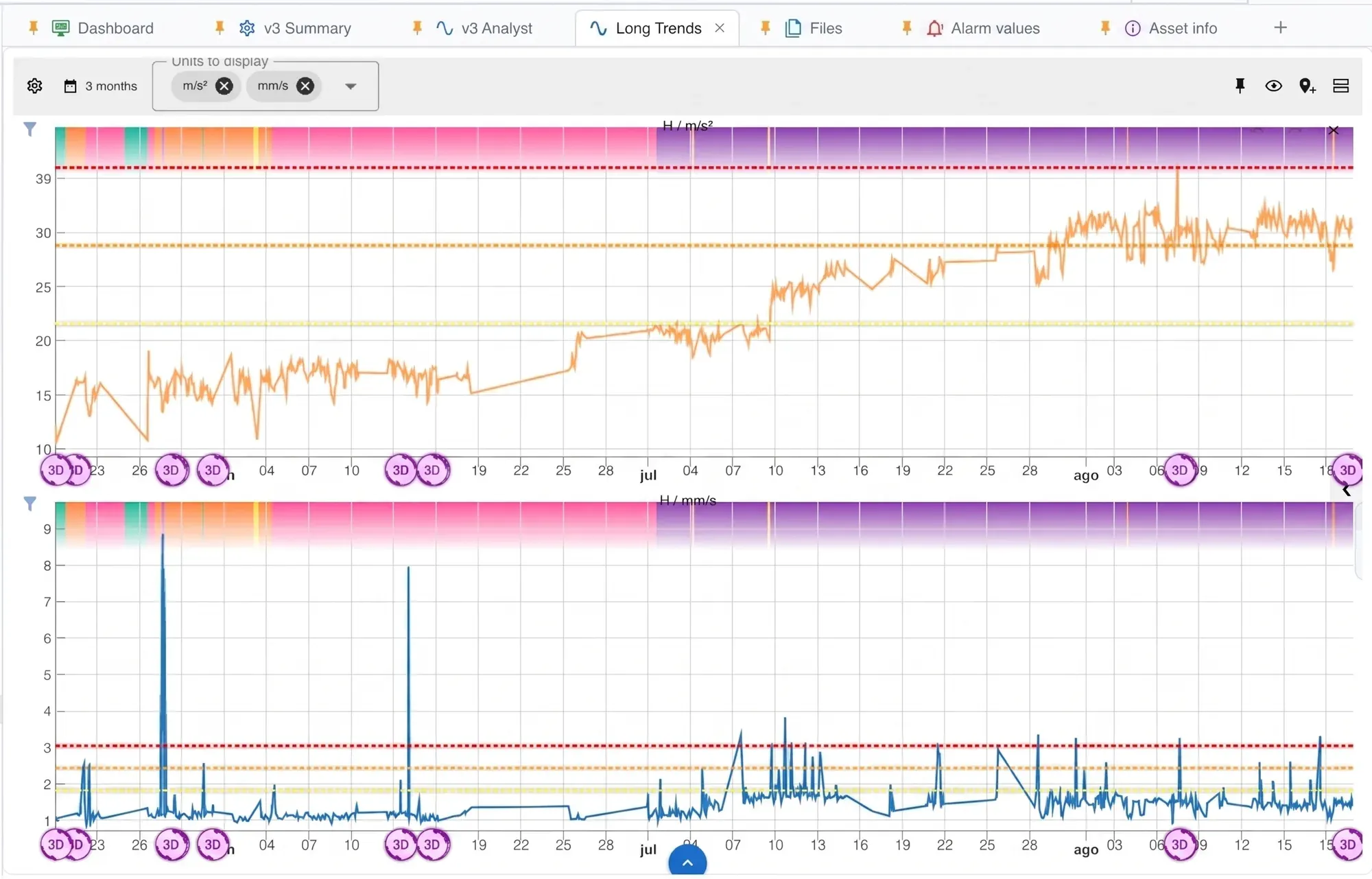This screenshot has height=879, width=1372.
Task: Click the 3D marker right of the 26 marker, top chart
Action: pos(213,470)
